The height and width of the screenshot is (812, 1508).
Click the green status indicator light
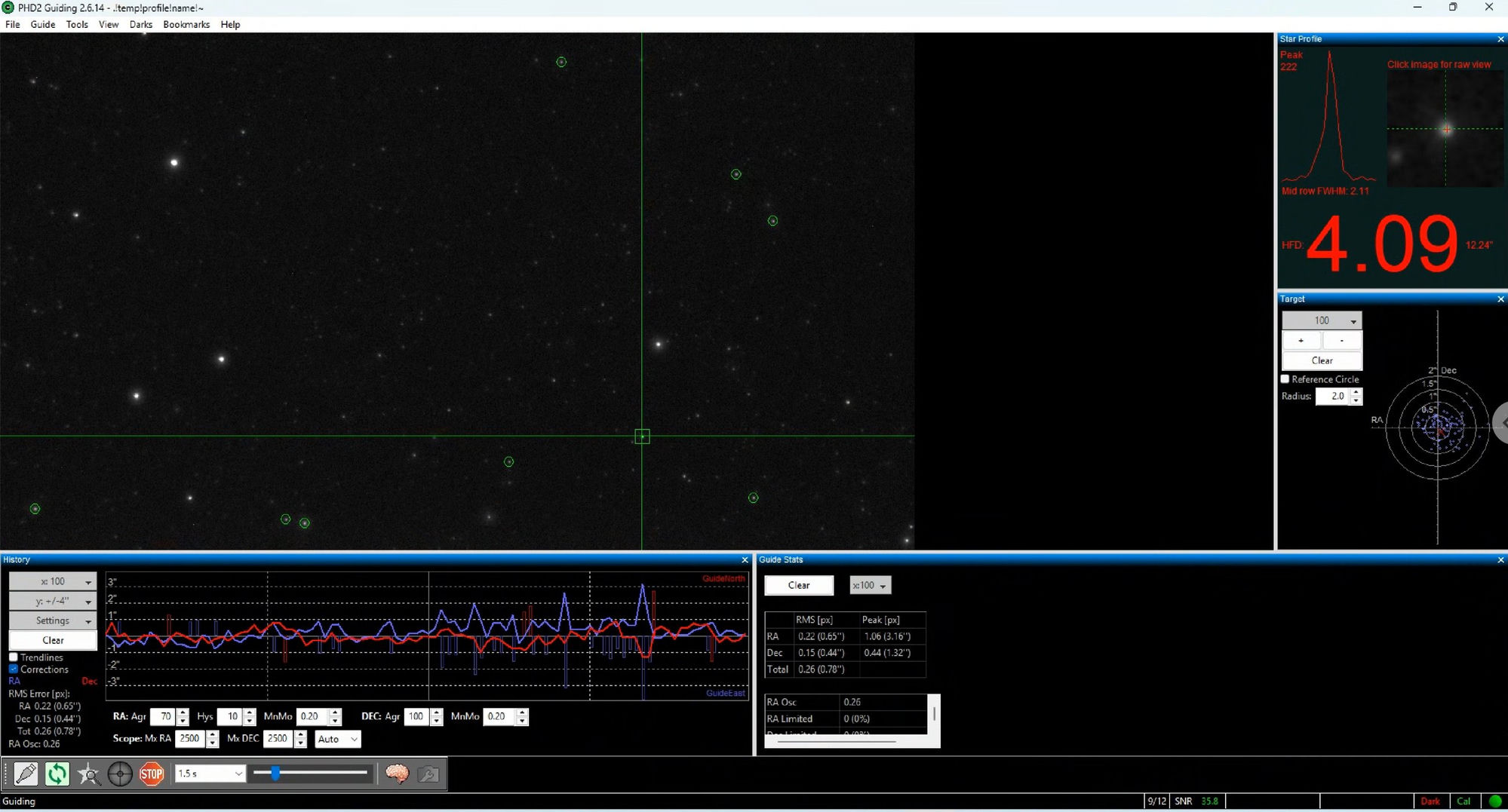(x=1495, y=801)
